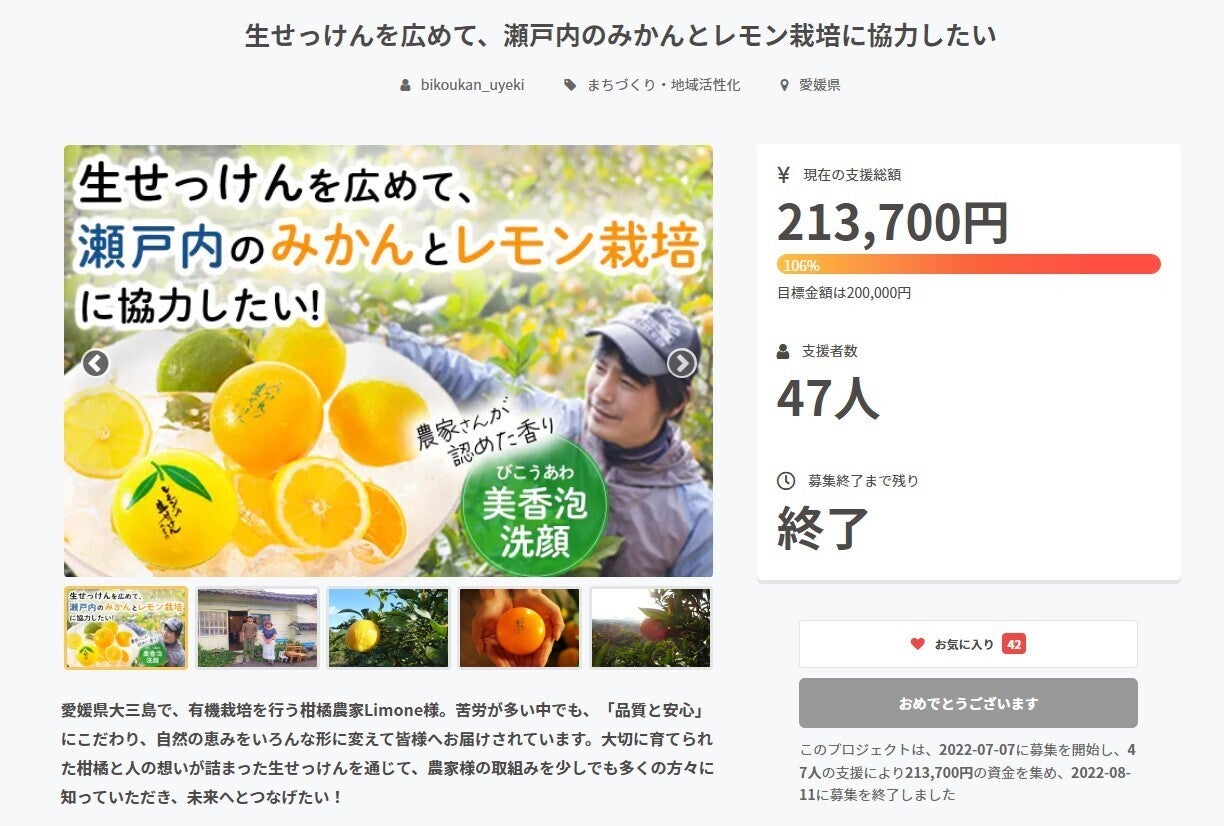Select the thumbnail of two people outside a house
Screen dimensions: 1224x826
point(257,628)
